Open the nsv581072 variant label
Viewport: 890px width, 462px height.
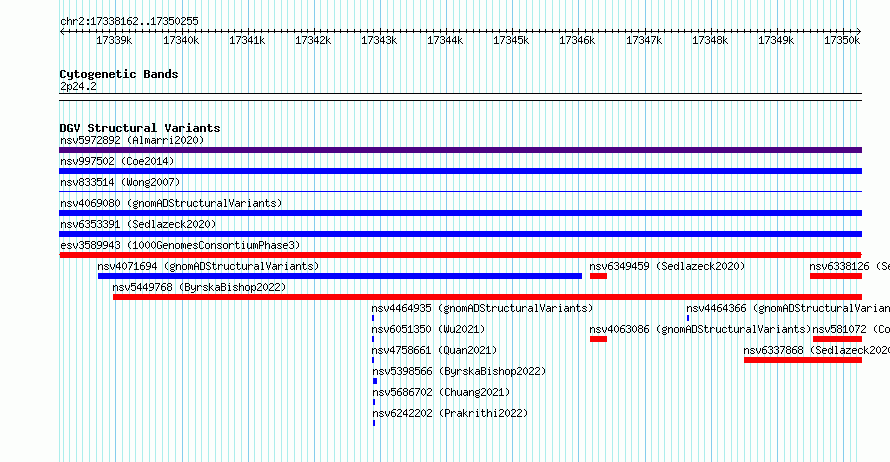(851, 329)
